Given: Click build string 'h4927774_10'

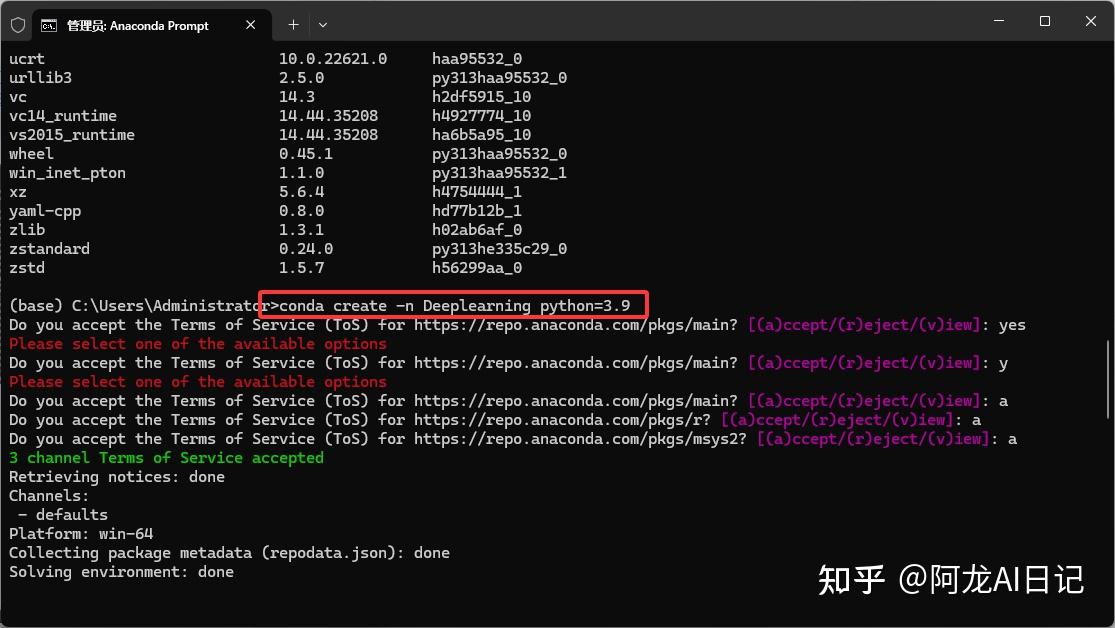Looking at the screenshot, I should (x=481, y=116).
